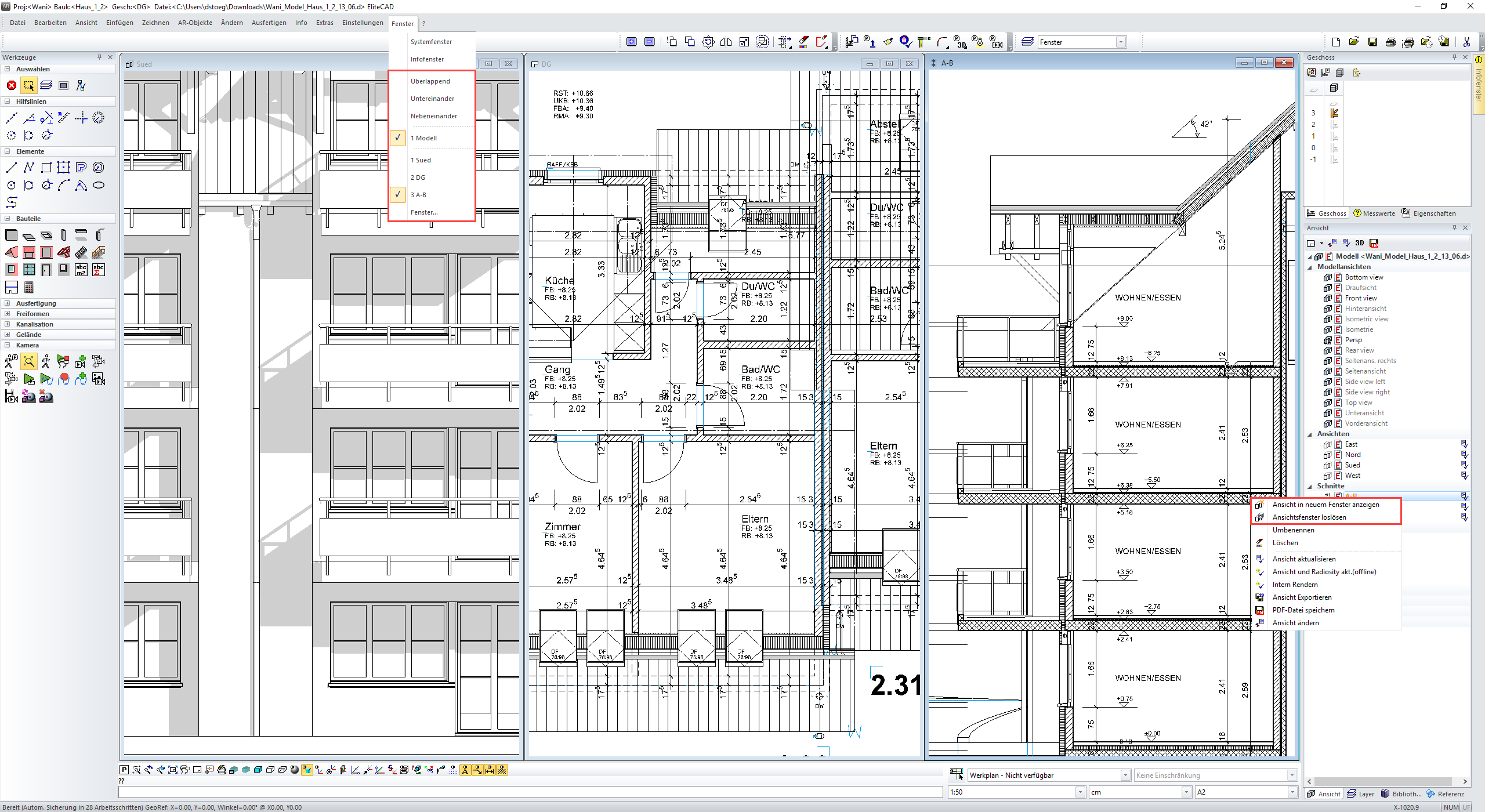
Task: Open the calculator tool in Bauteile
Action: point(29,287)
